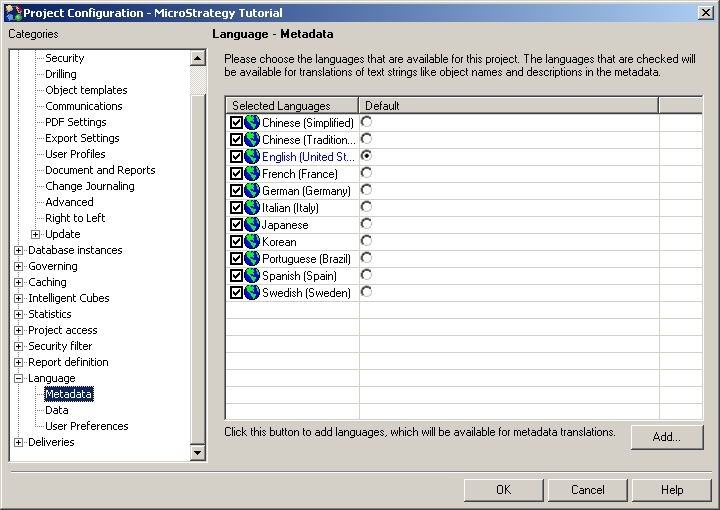Expand the Intelligent Cubes node
Screen dimensions: 720x510
tap(18, 298)
